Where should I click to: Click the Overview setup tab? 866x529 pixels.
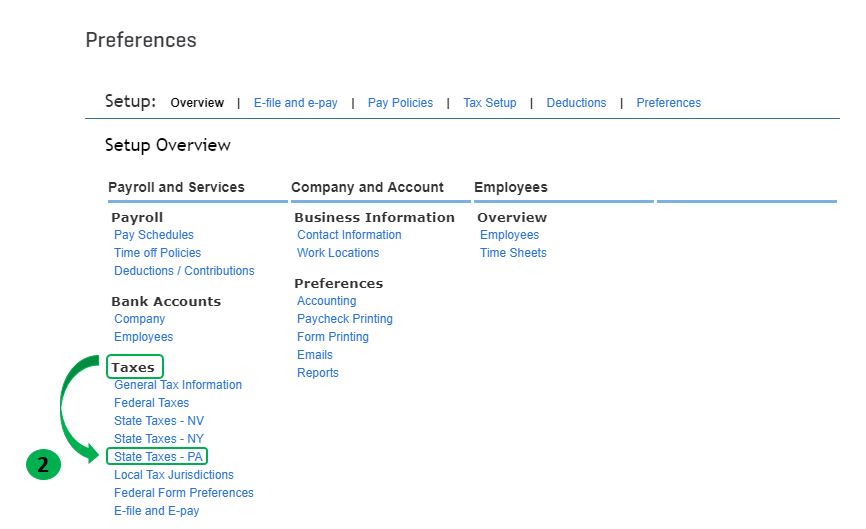pos(197,103)
